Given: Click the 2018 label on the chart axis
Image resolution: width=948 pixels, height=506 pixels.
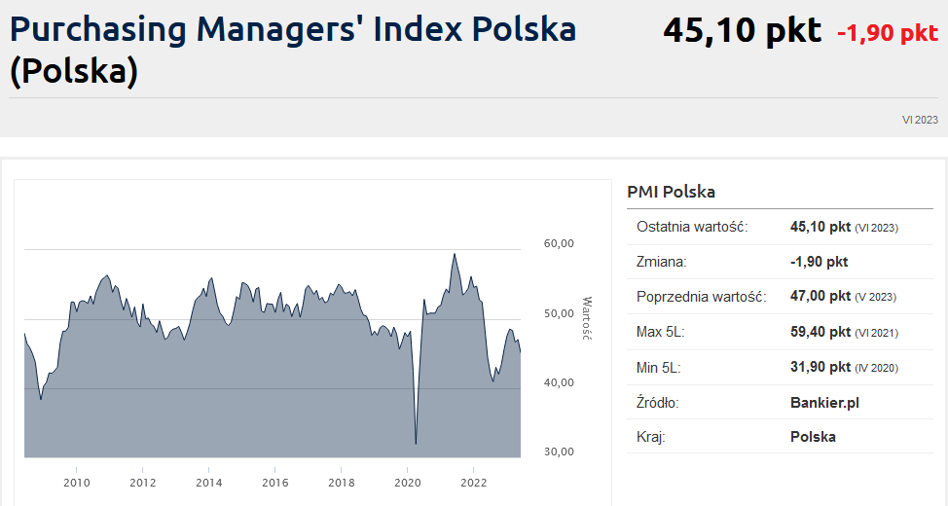Looking at the screenshot, I should (x=341, y=483).
